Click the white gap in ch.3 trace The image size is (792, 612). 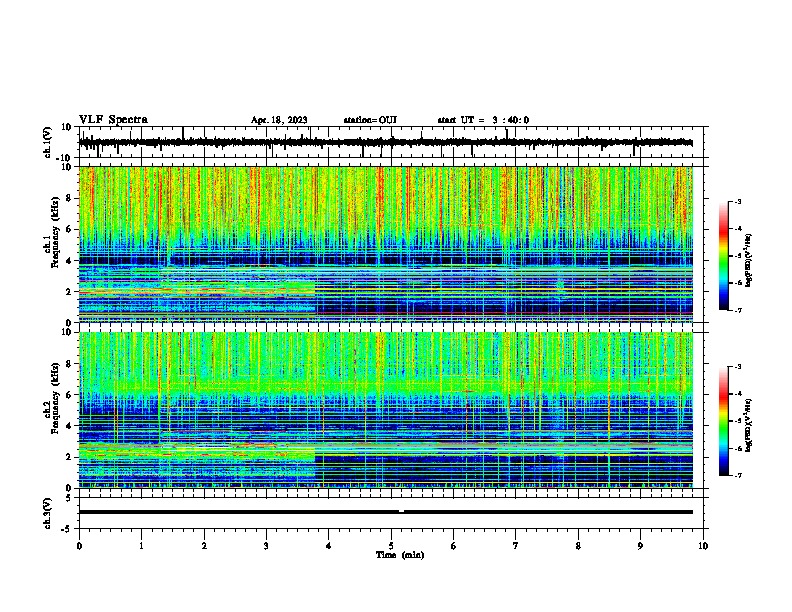pyautogui.click(x=402, y=511)
